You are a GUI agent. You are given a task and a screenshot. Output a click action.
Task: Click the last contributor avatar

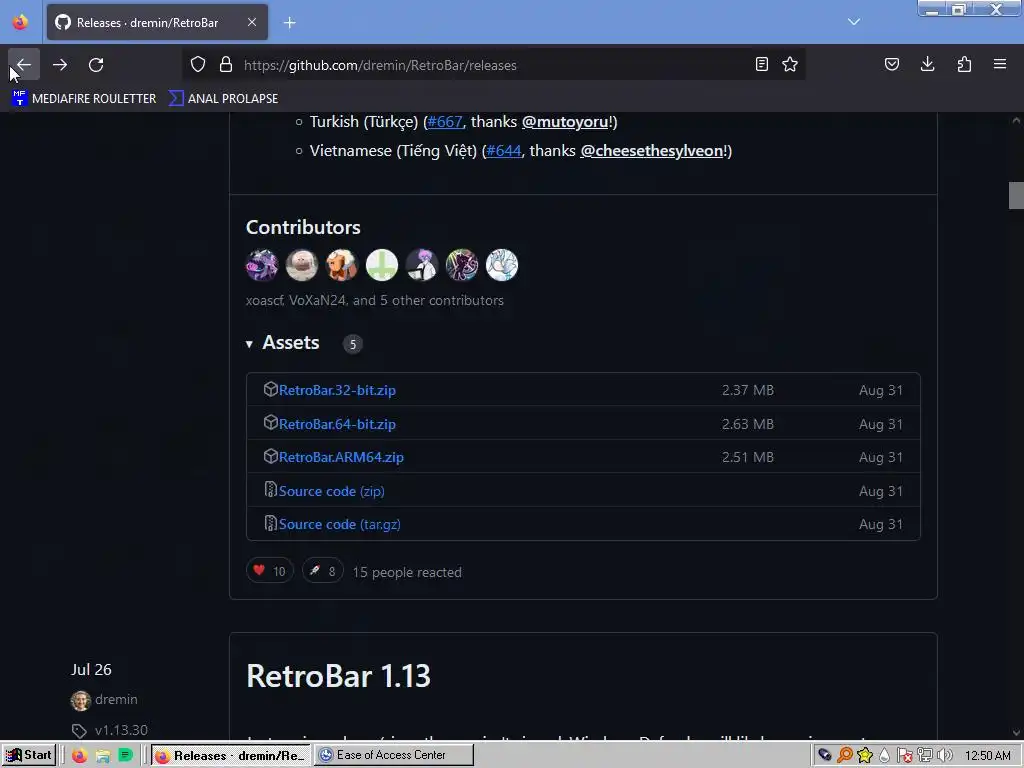coord(502,265)
